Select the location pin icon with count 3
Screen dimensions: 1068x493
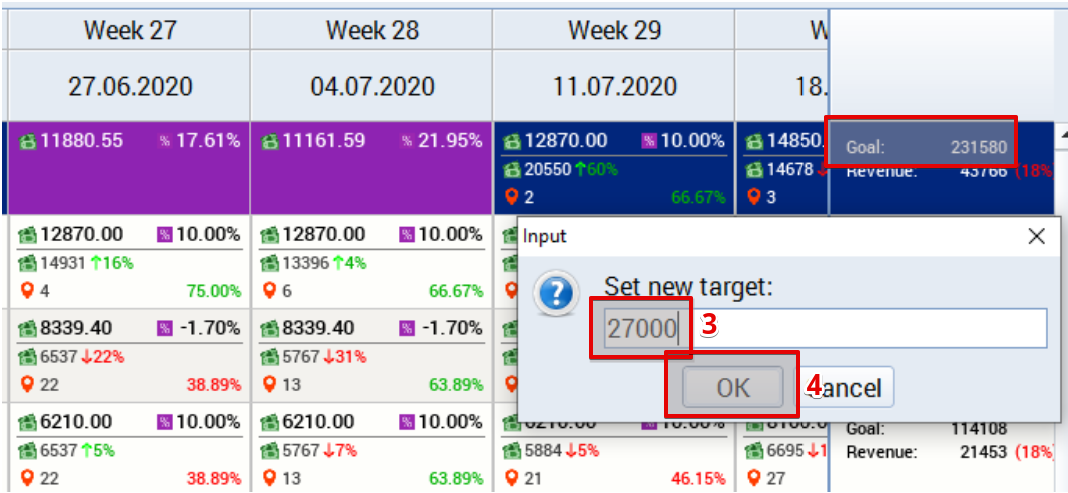753,197
